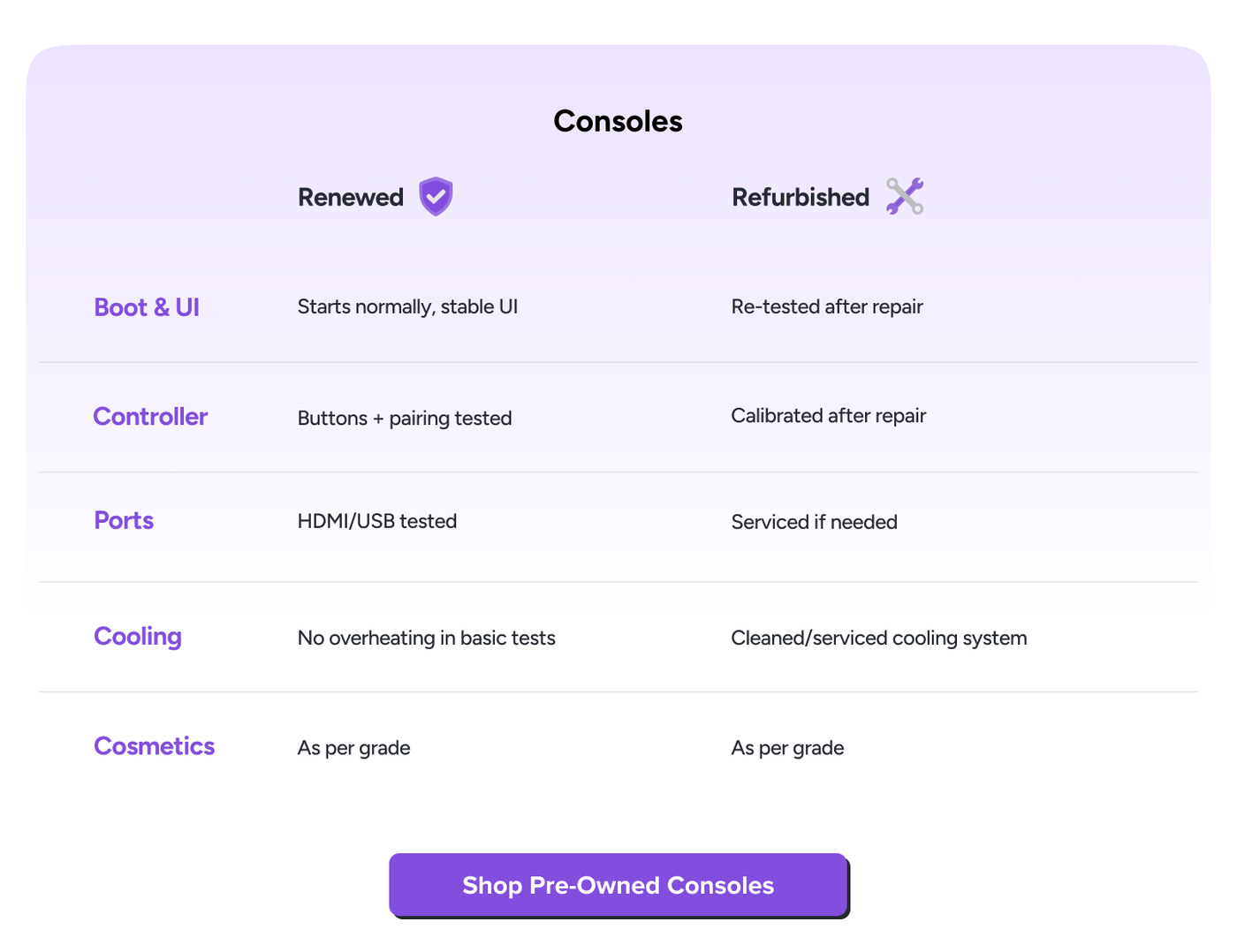Select the Refurbished column heading
The image size is (1237, 952).
[801, 197]
